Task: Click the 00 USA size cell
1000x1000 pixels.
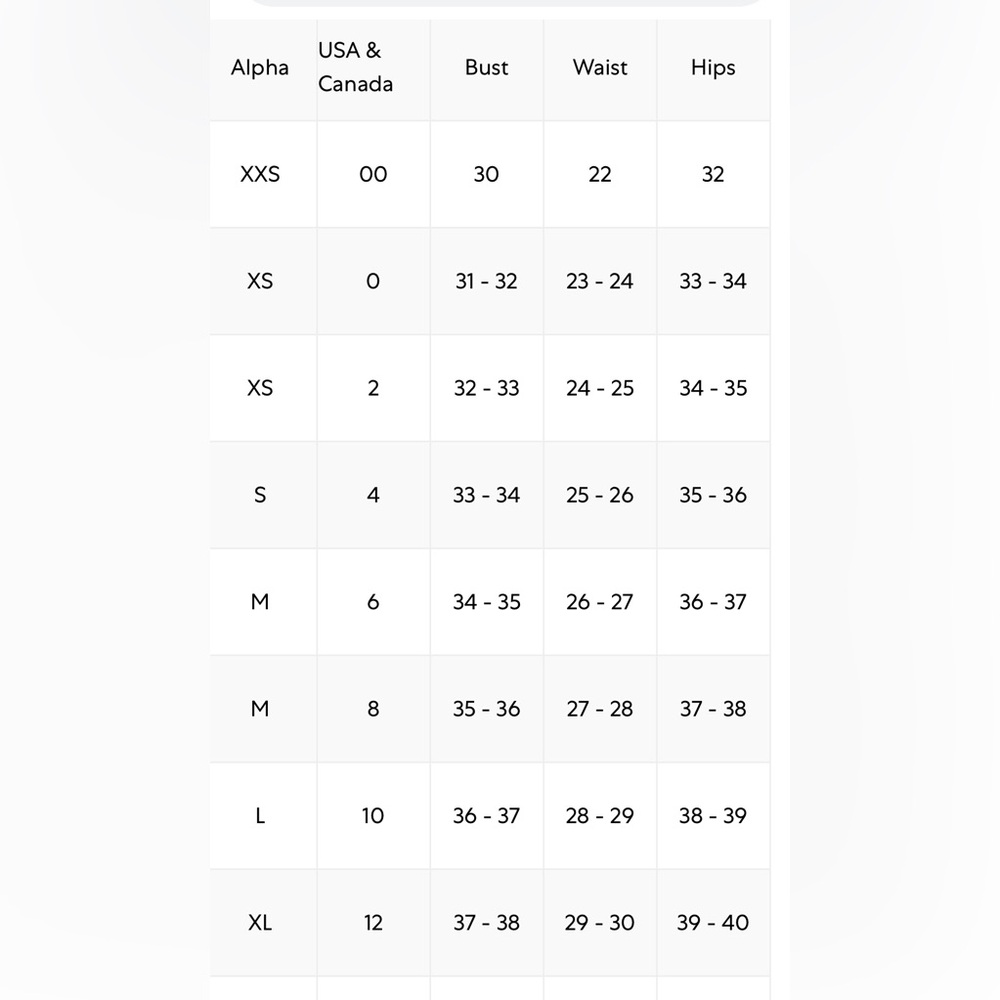Action: click(x=373, y=174)
